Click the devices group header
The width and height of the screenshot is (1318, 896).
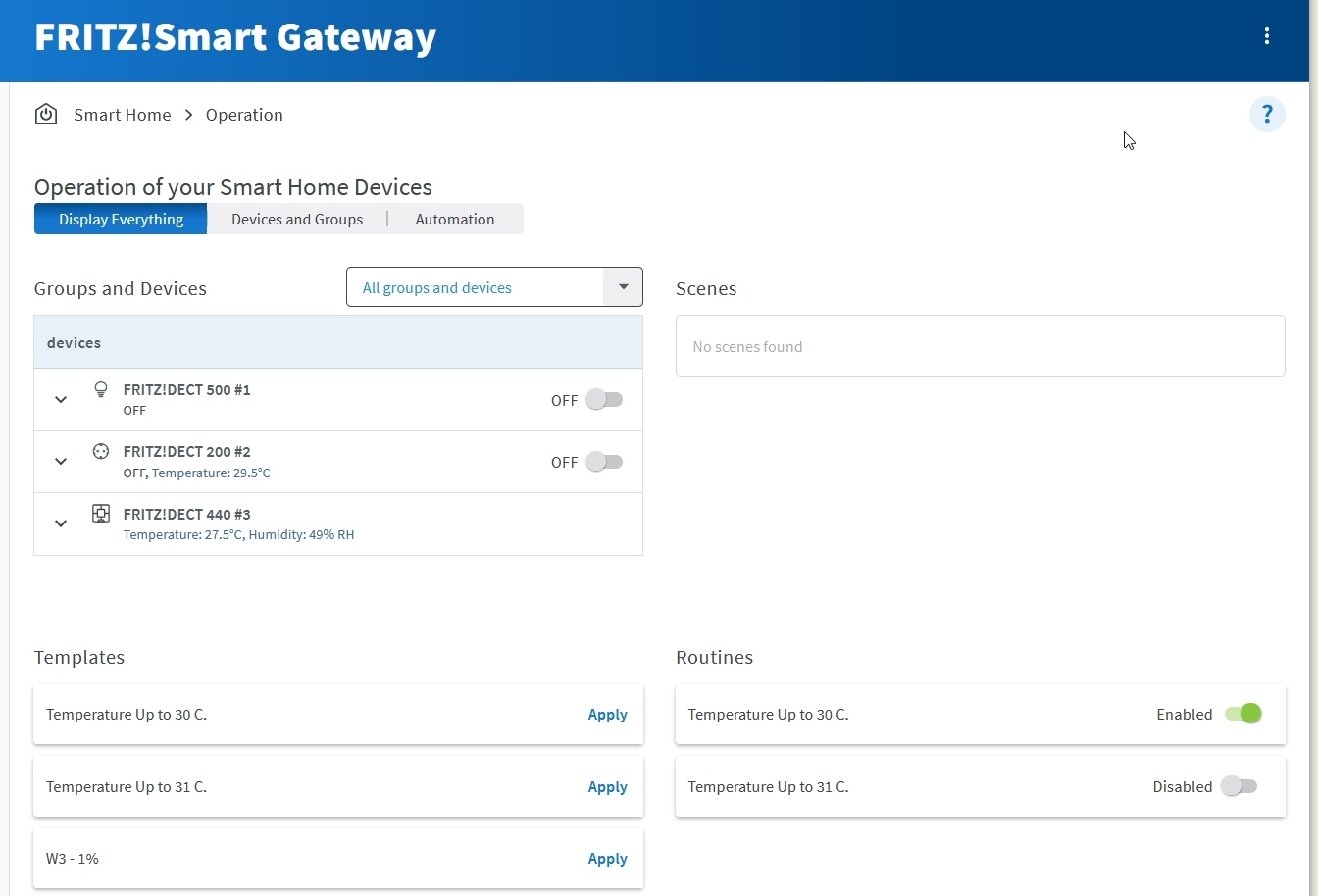click(338, 342)
